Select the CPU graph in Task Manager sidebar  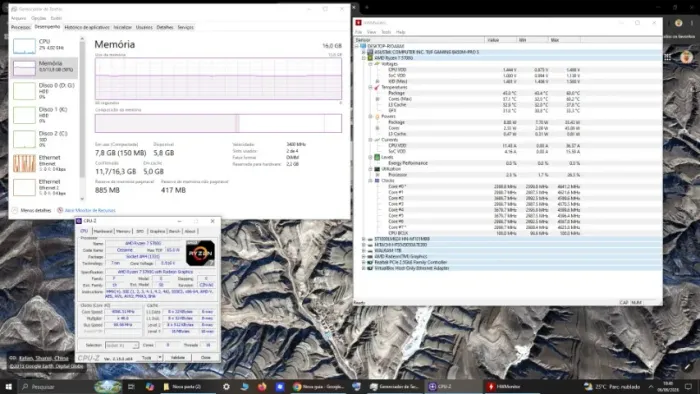tap(24, 46)
